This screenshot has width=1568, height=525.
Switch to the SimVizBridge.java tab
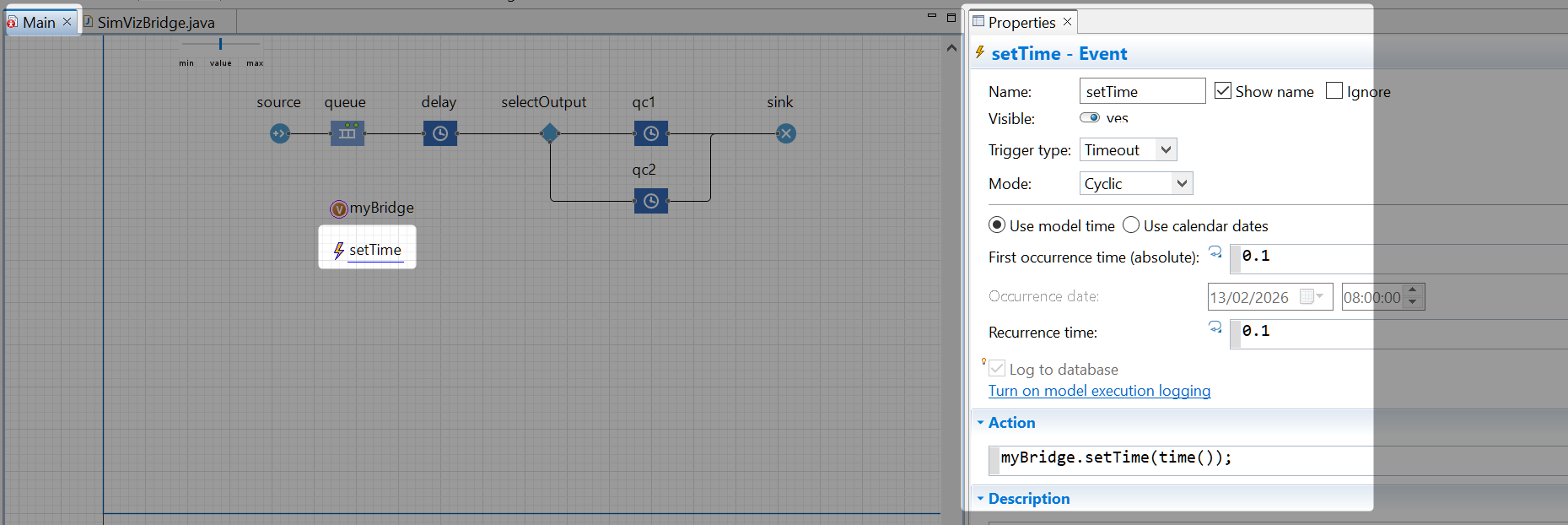tap(155, 23)
